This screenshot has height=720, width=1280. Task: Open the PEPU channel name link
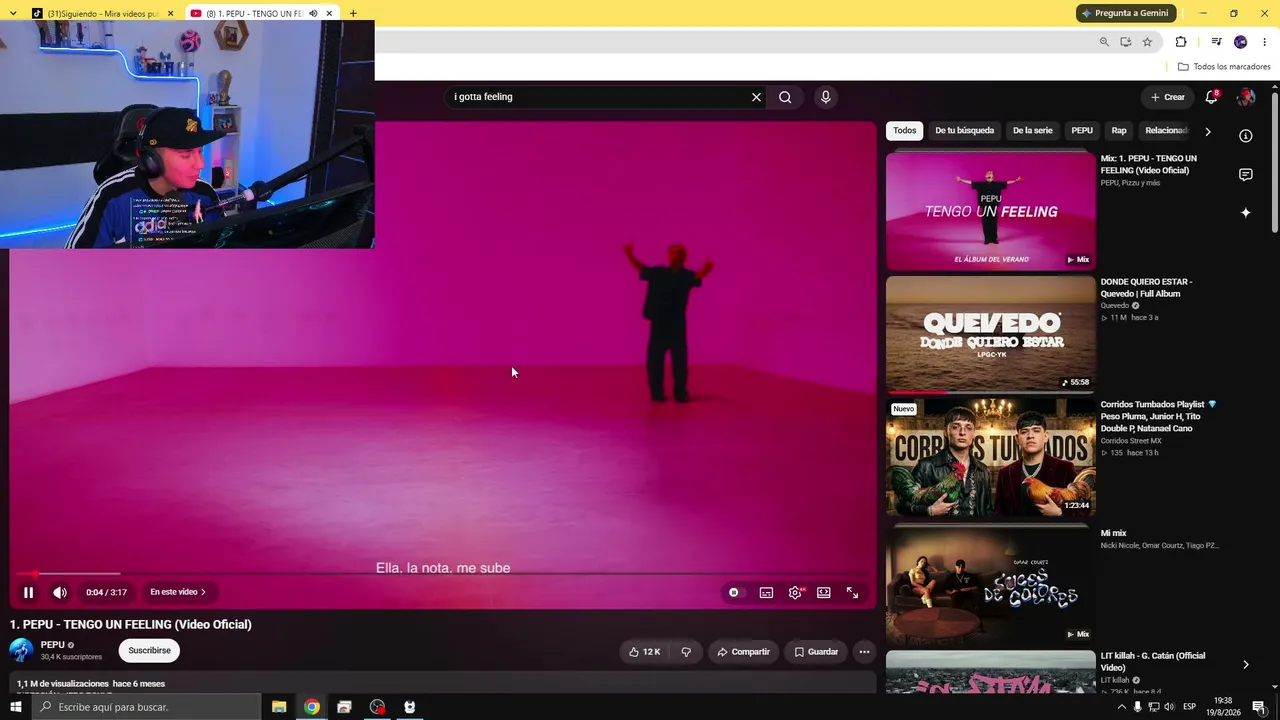[x=53, y=645]
